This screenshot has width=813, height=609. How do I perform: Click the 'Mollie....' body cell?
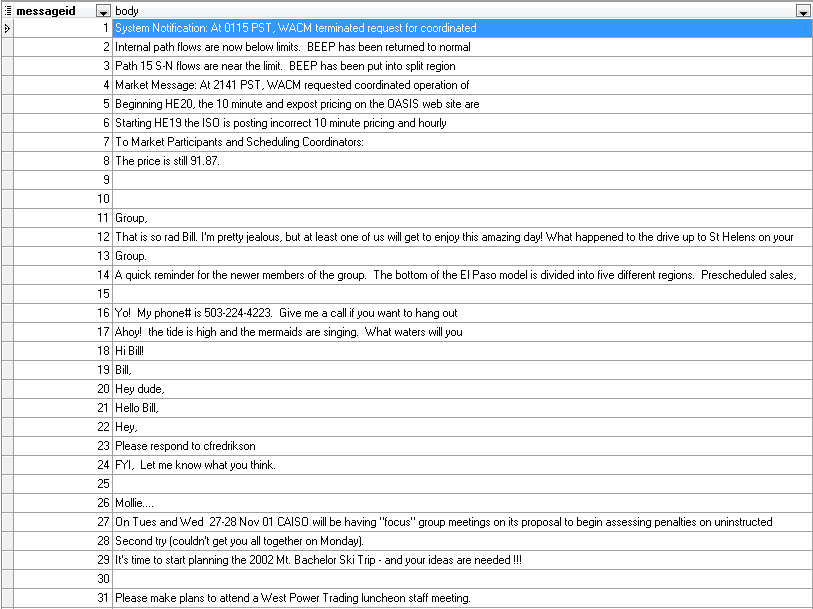137,503
